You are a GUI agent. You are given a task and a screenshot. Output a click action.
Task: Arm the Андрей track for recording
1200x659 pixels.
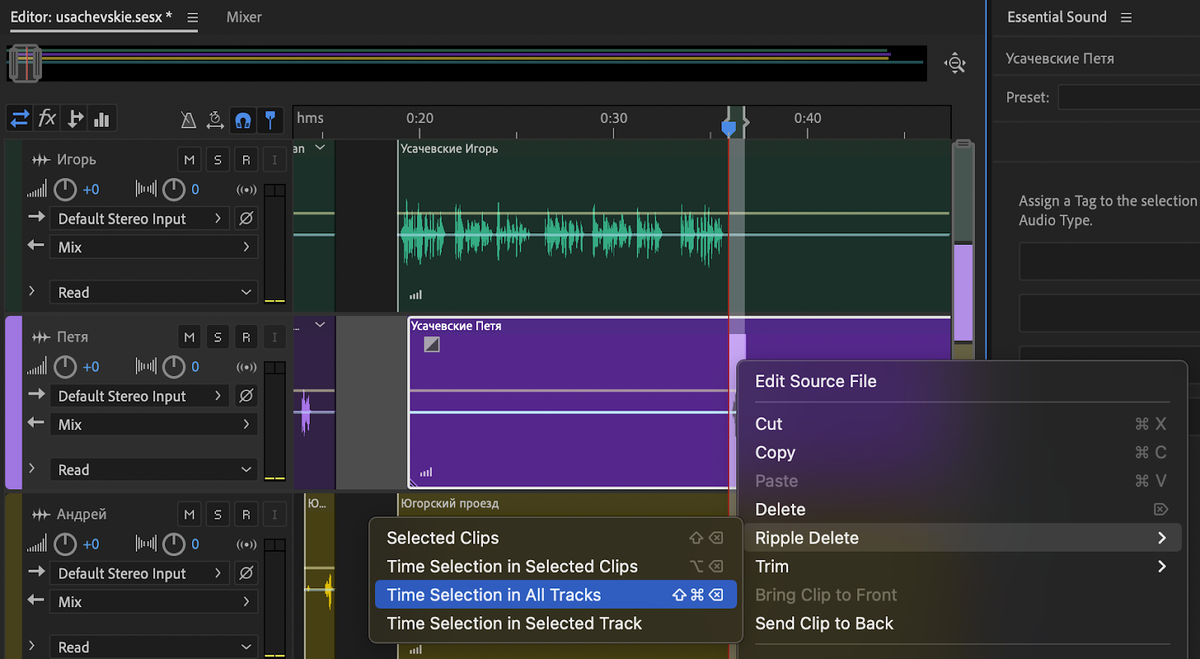tap(246, 515)
